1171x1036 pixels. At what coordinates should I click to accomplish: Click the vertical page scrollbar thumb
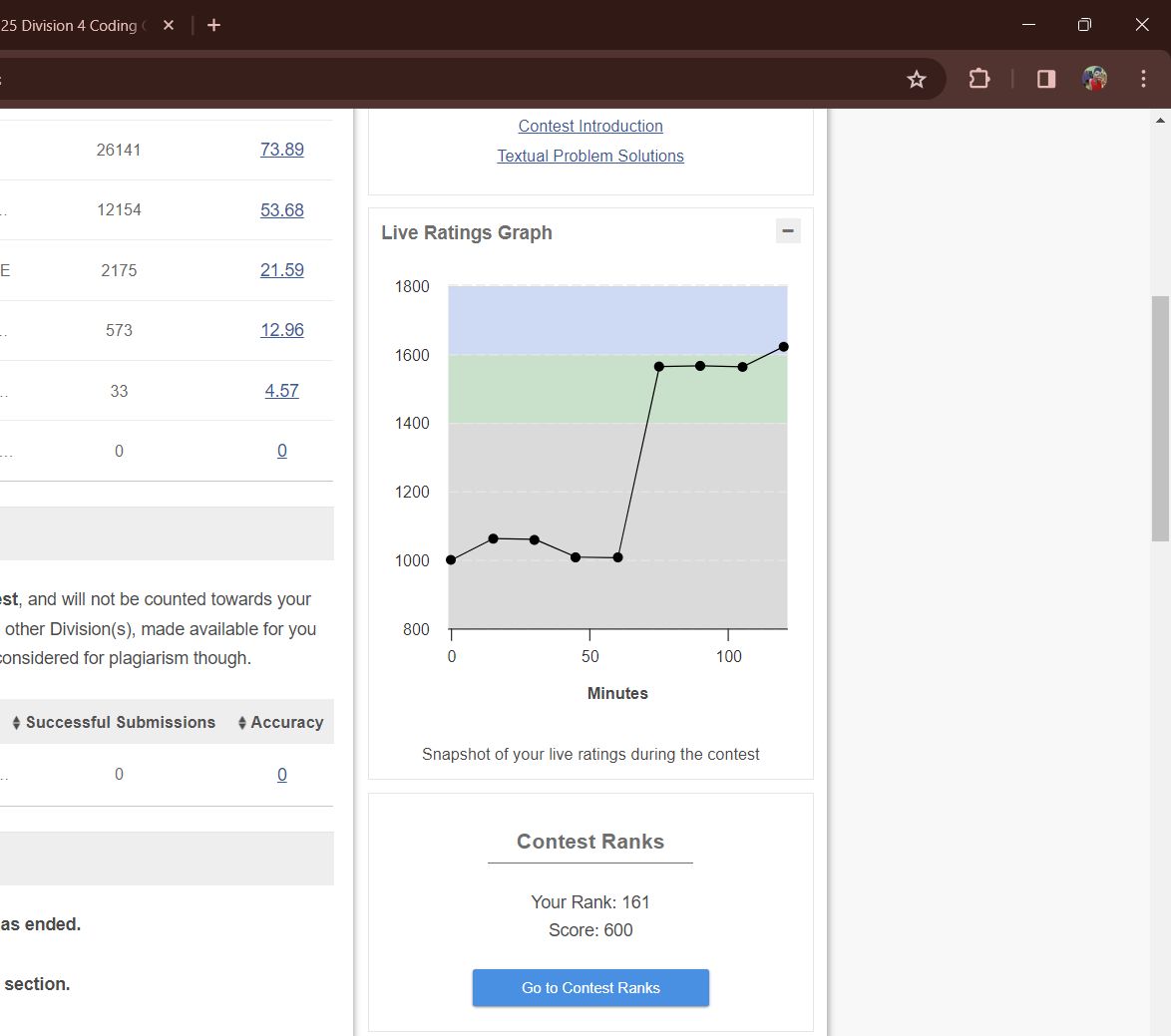(1160, 419)
